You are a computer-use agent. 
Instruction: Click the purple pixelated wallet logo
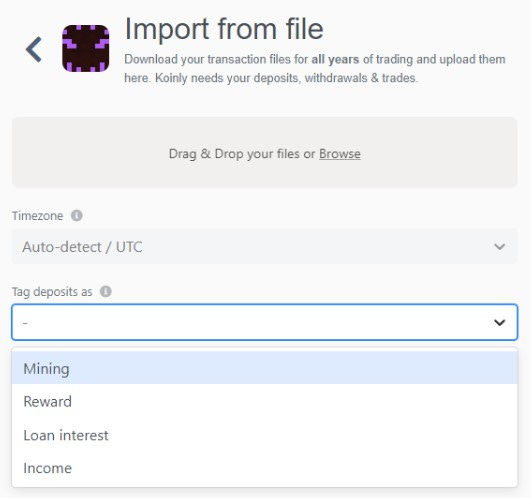point(86,48)
